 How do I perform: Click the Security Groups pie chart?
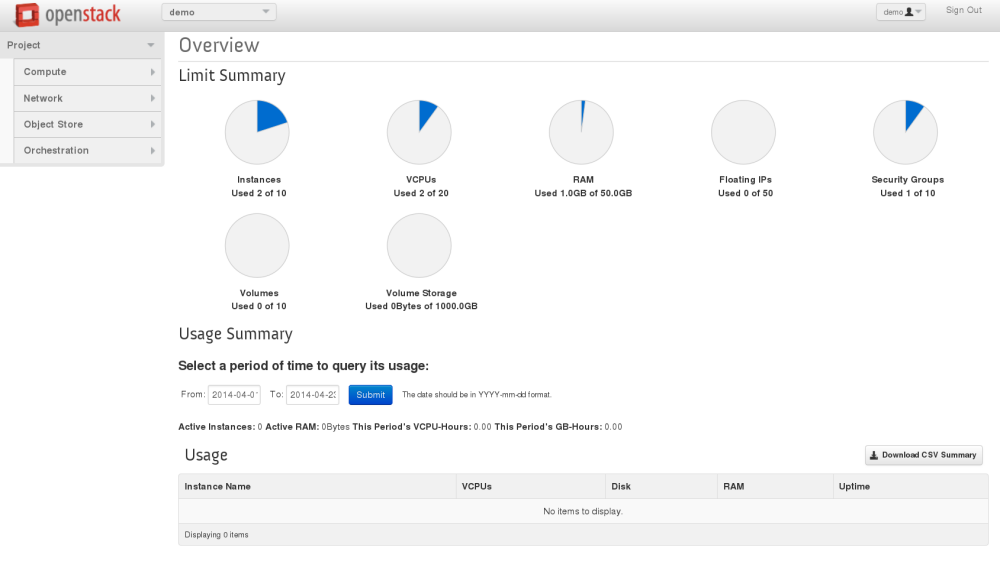click(905, 132)
